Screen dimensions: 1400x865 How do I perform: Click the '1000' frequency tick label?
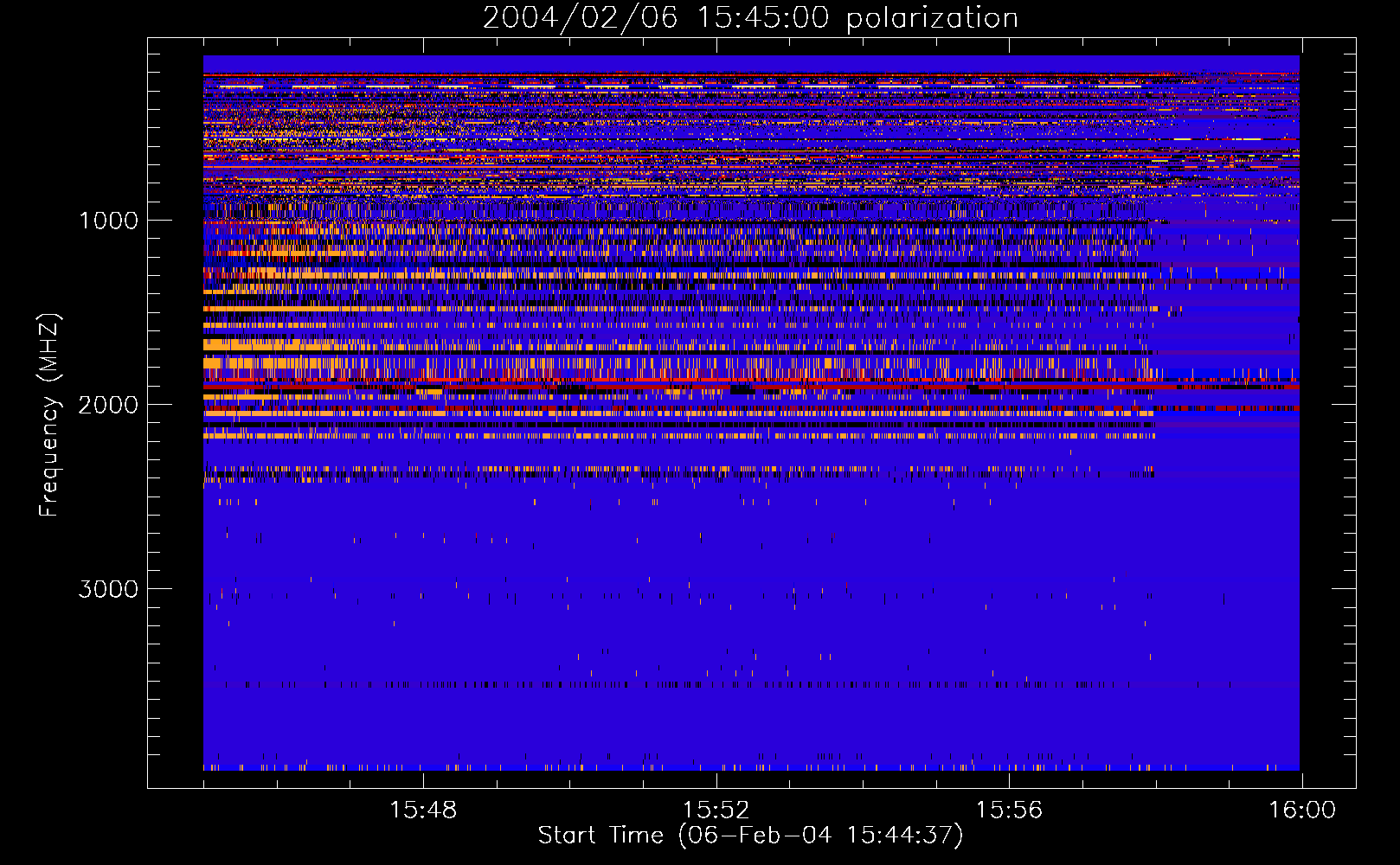point(109,221)
